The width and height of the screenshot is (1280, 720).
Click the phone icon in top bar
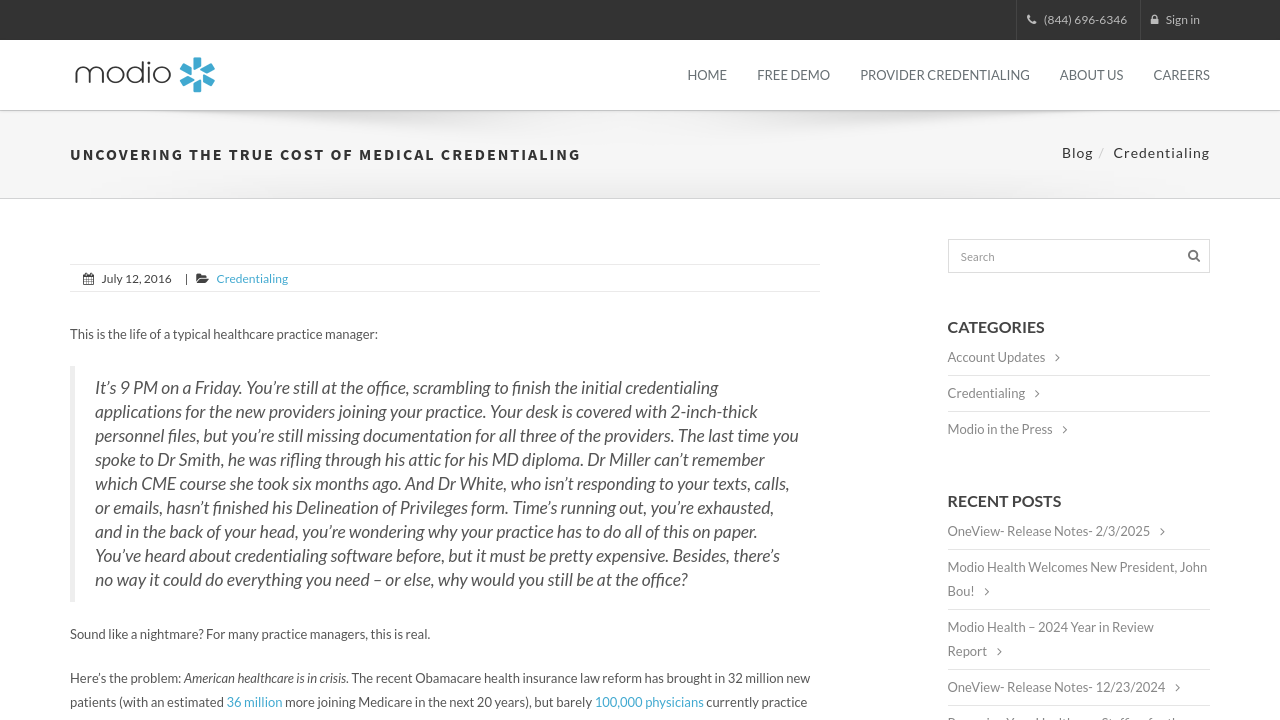[x=1031, y=20]
